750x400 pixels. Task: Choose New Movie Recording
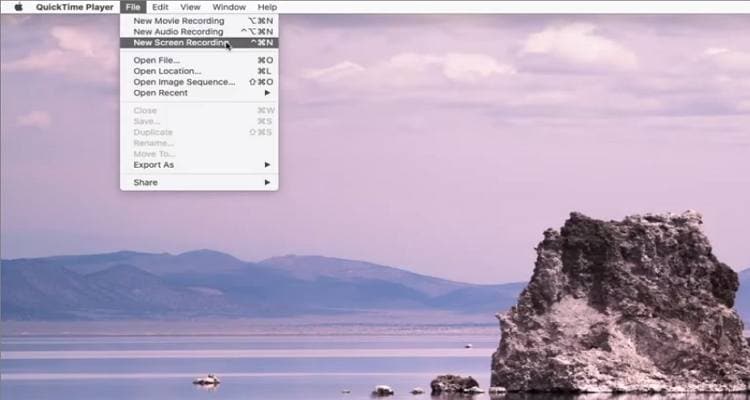tap(199, 21)
